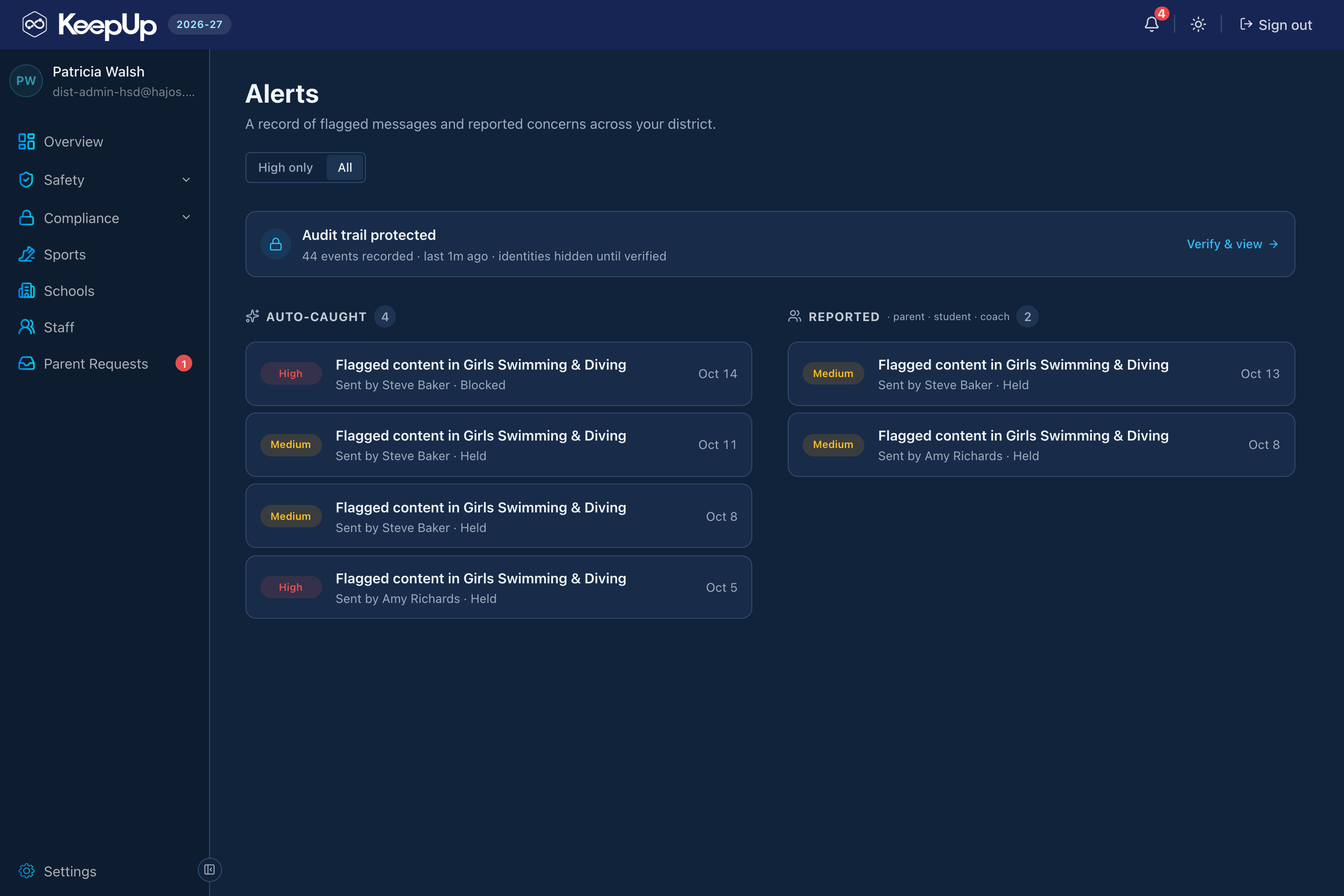Open reported Oct 8 Amy Richards alert
The height and width of the screenshot is (896, 1344).
tap(1041, 445)
